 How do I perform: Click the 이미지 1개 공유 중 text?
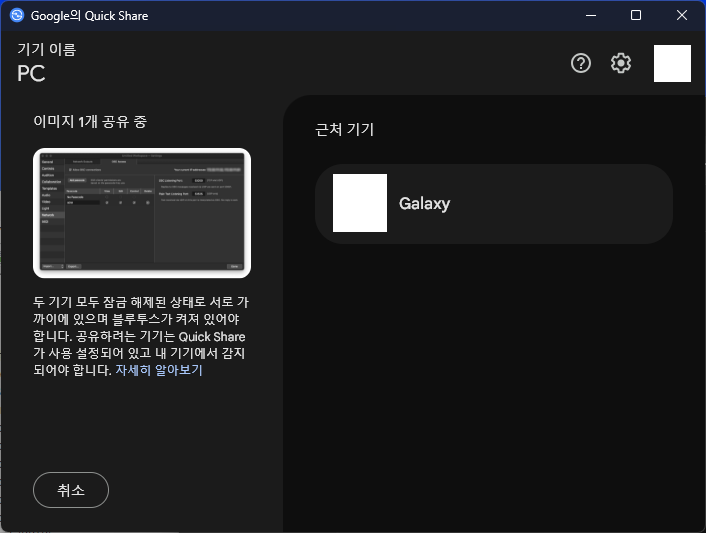(90, 121)
